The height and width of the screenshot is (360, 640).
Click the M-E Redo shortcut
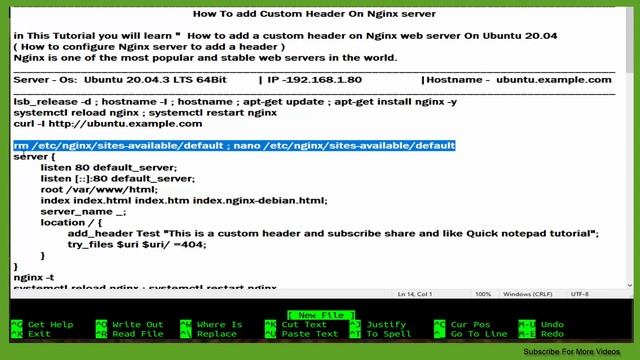[541, 334]
